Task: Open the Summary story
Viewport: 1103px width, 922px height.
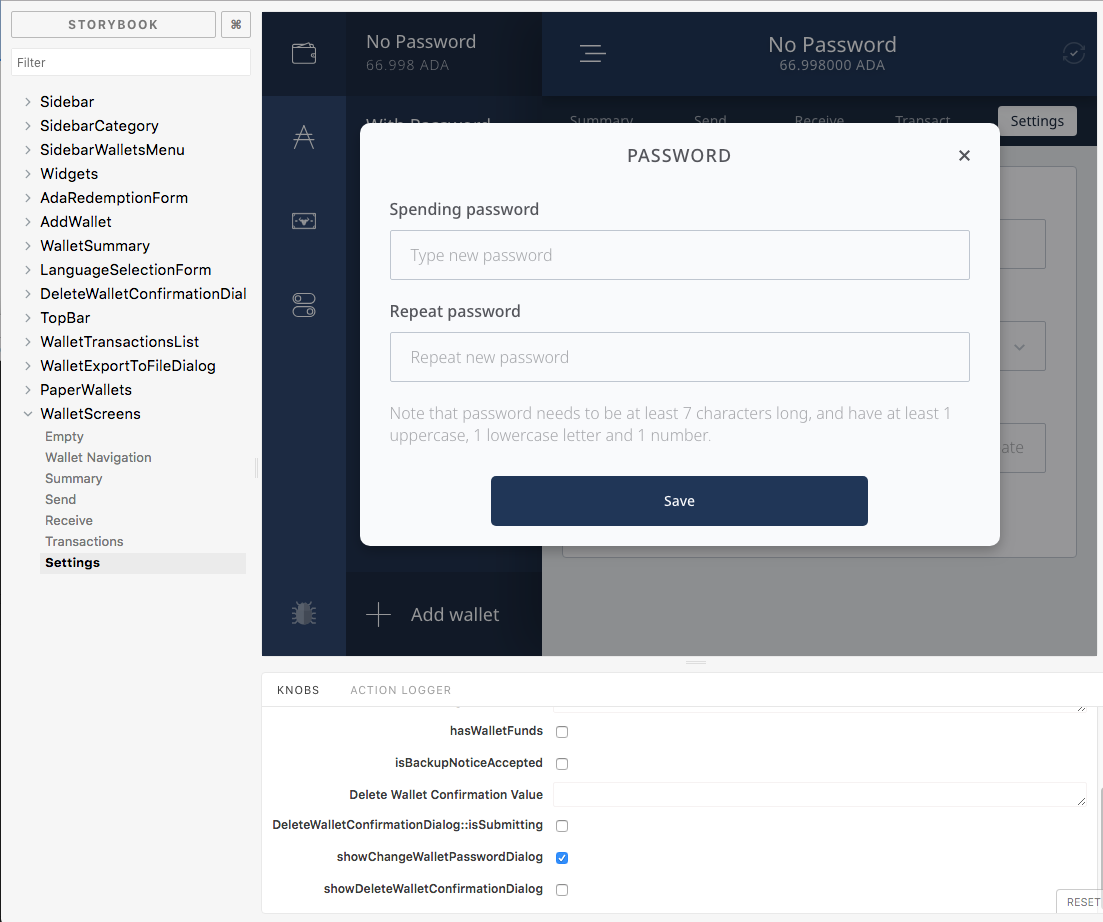Action: tap(74, 478)
